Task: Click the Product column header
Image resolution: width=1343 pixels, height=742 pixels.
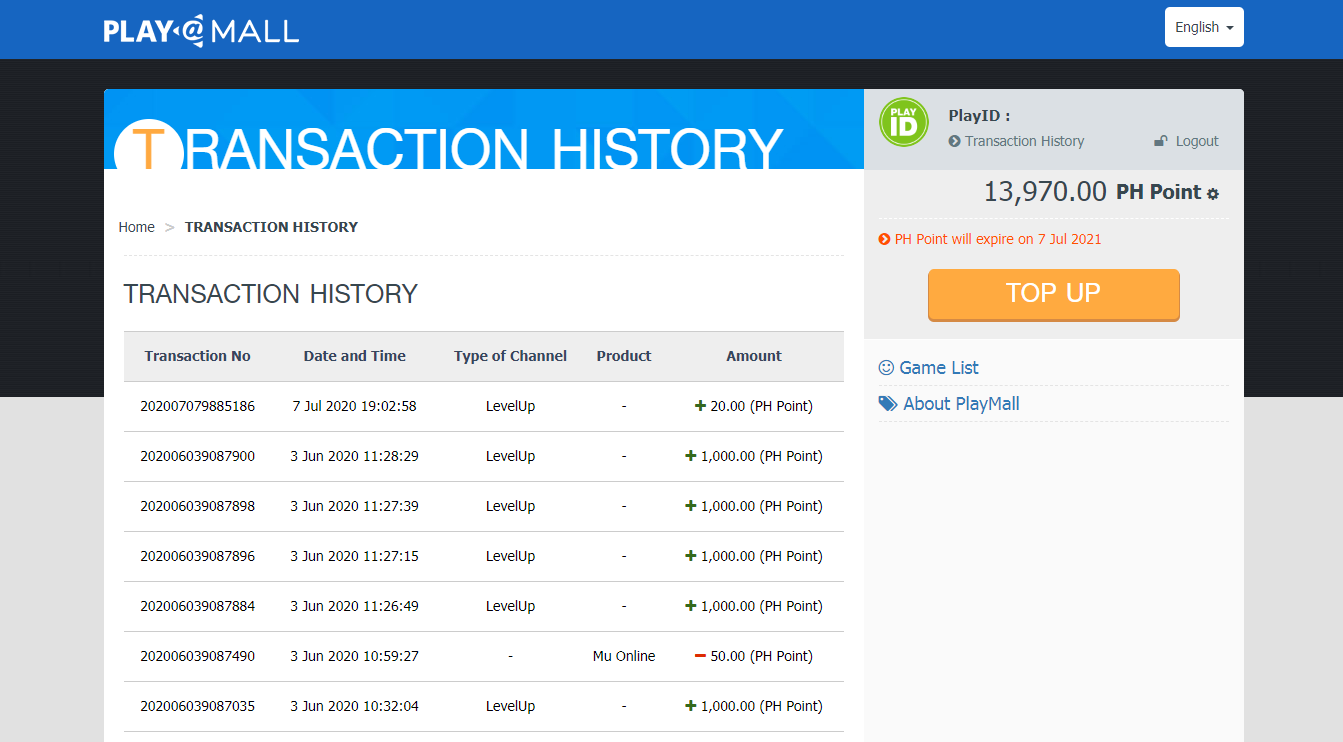Action: (x=624, y=356)
